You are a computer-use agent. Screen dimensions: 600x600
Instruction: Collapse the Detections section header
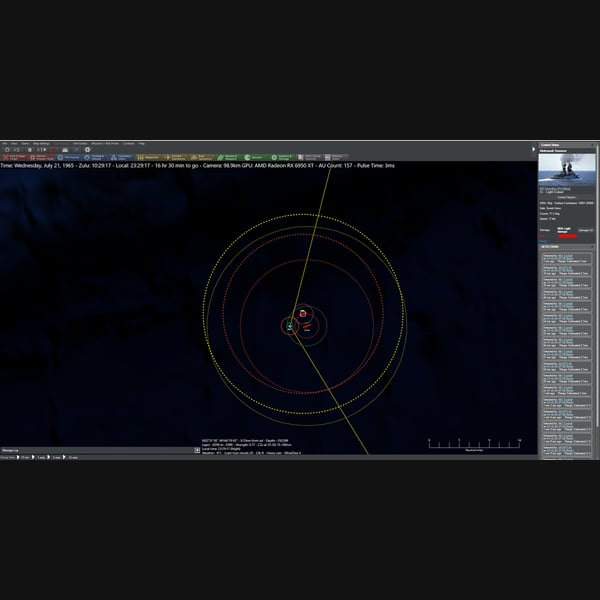[567, 247]
